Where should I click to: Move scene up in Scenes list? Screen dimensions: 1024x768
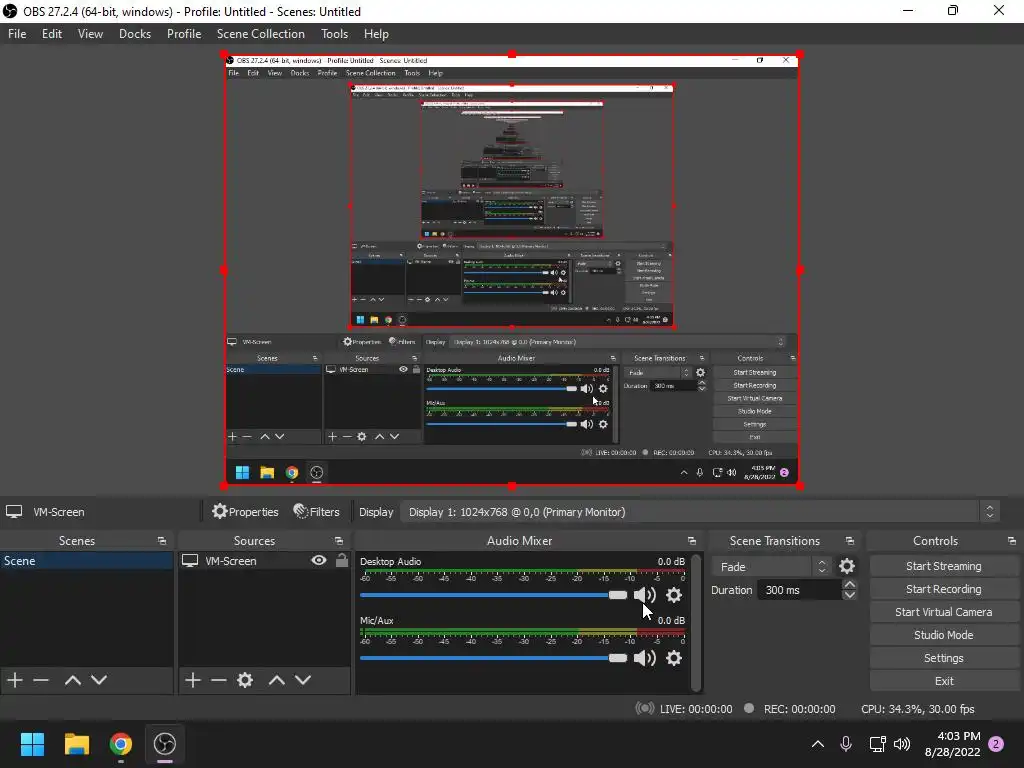point(72,680)
